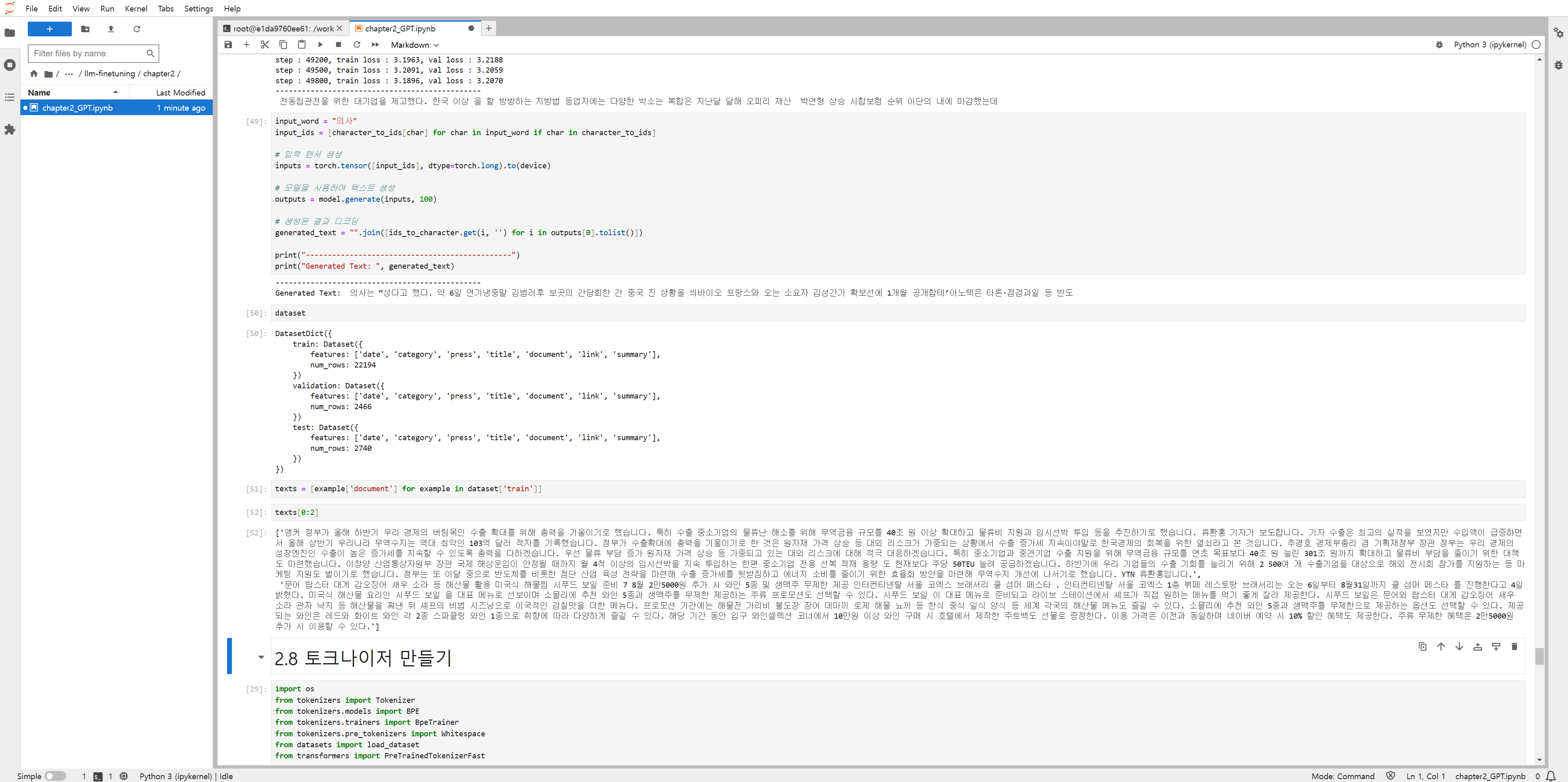1568x782 pixels.
Task: Open the Table of Contents sidebar
Action: coord(10,97)
